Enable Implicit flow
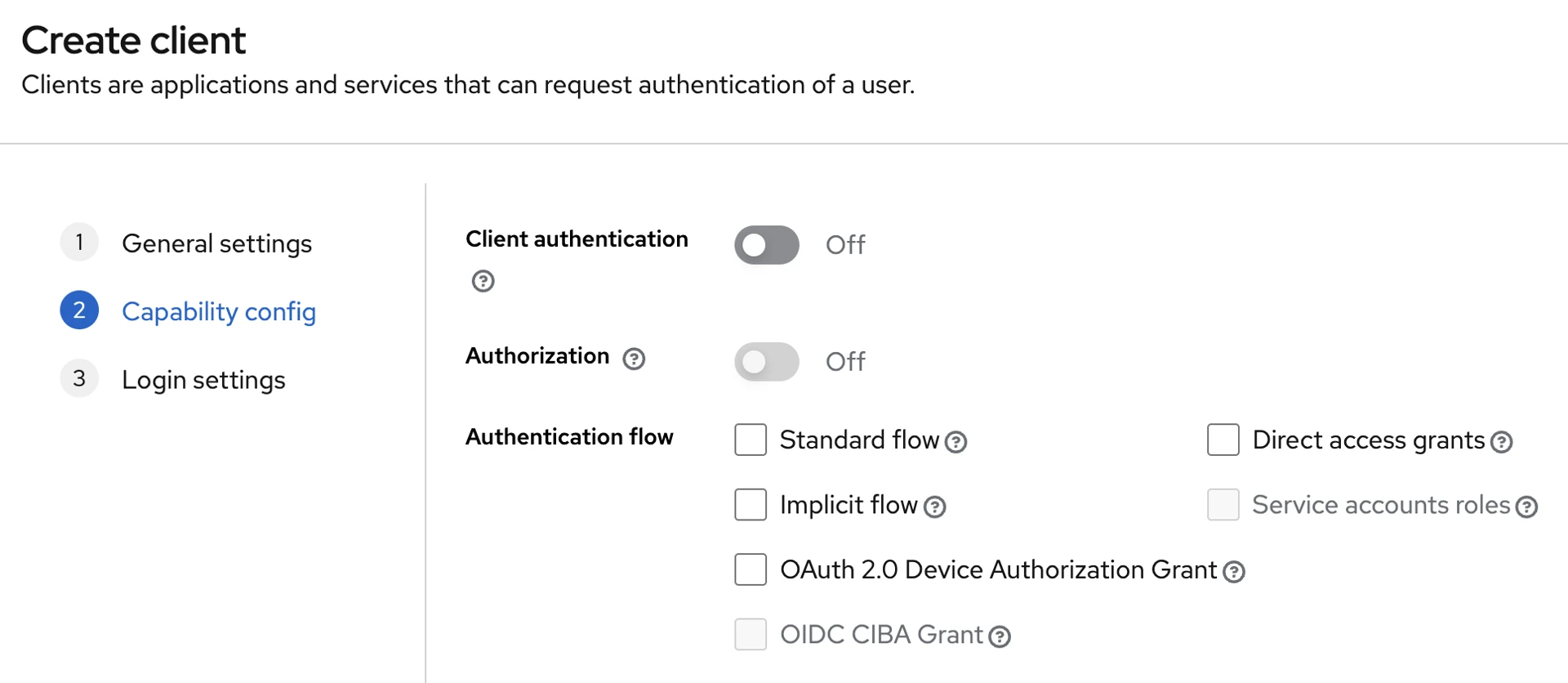 pyautogui.click(x=751, y=504)
